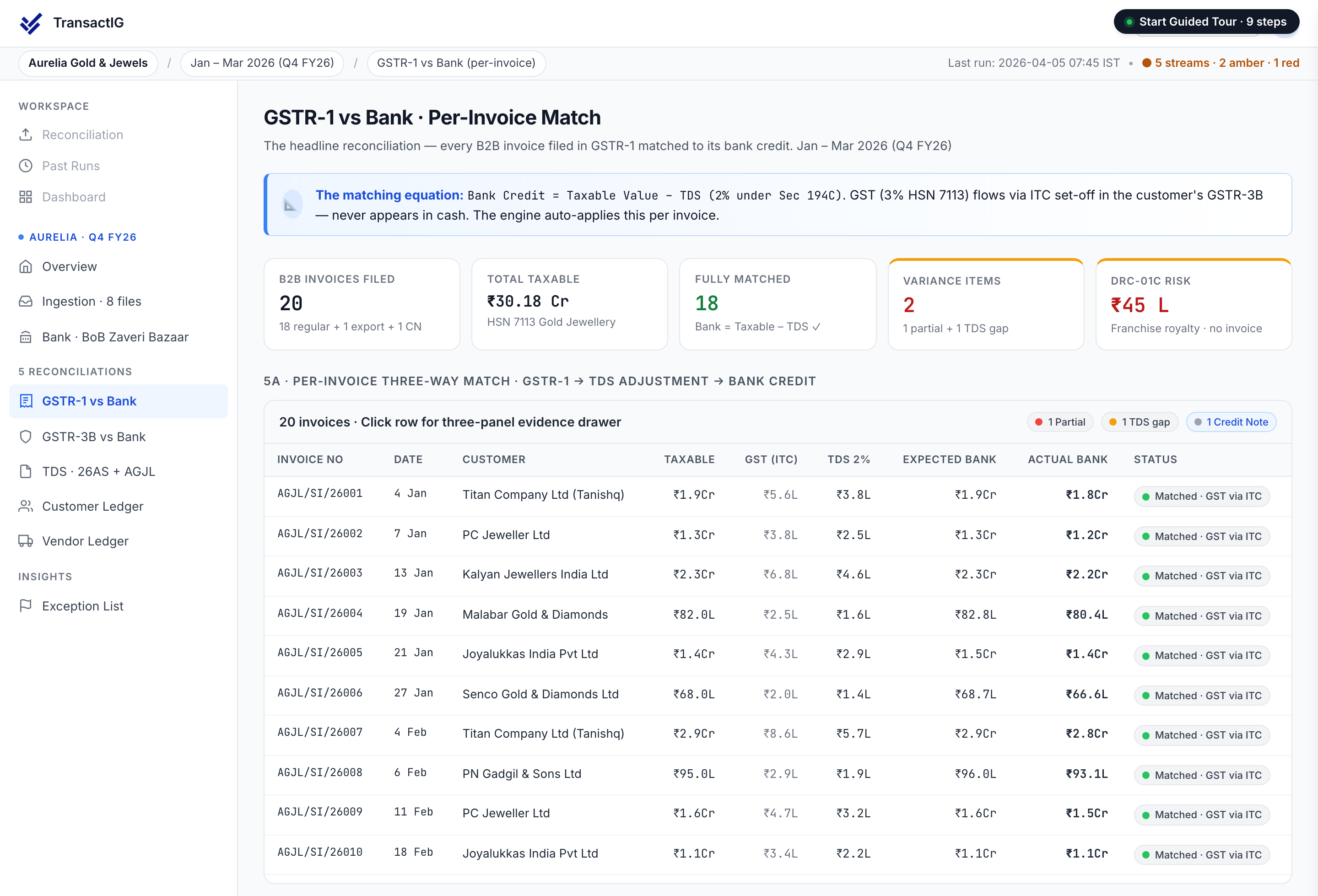Click the Customer Ledger people icon
This screenshot has height=896, width=1318.
(26, 506)
